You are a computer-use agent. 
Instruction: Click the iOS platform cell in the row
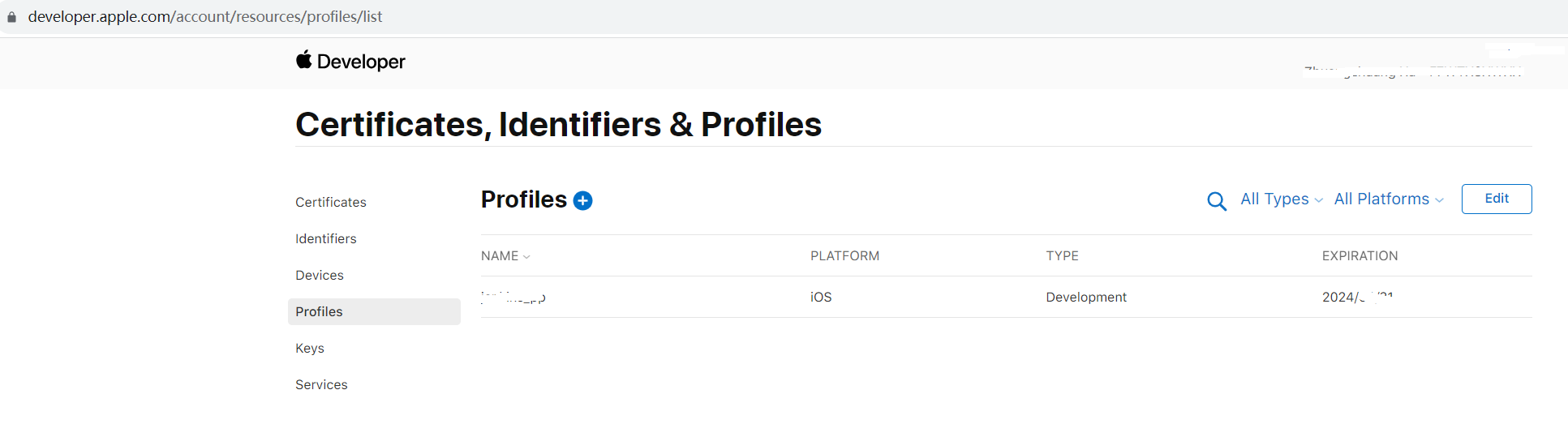pos(821,298)
